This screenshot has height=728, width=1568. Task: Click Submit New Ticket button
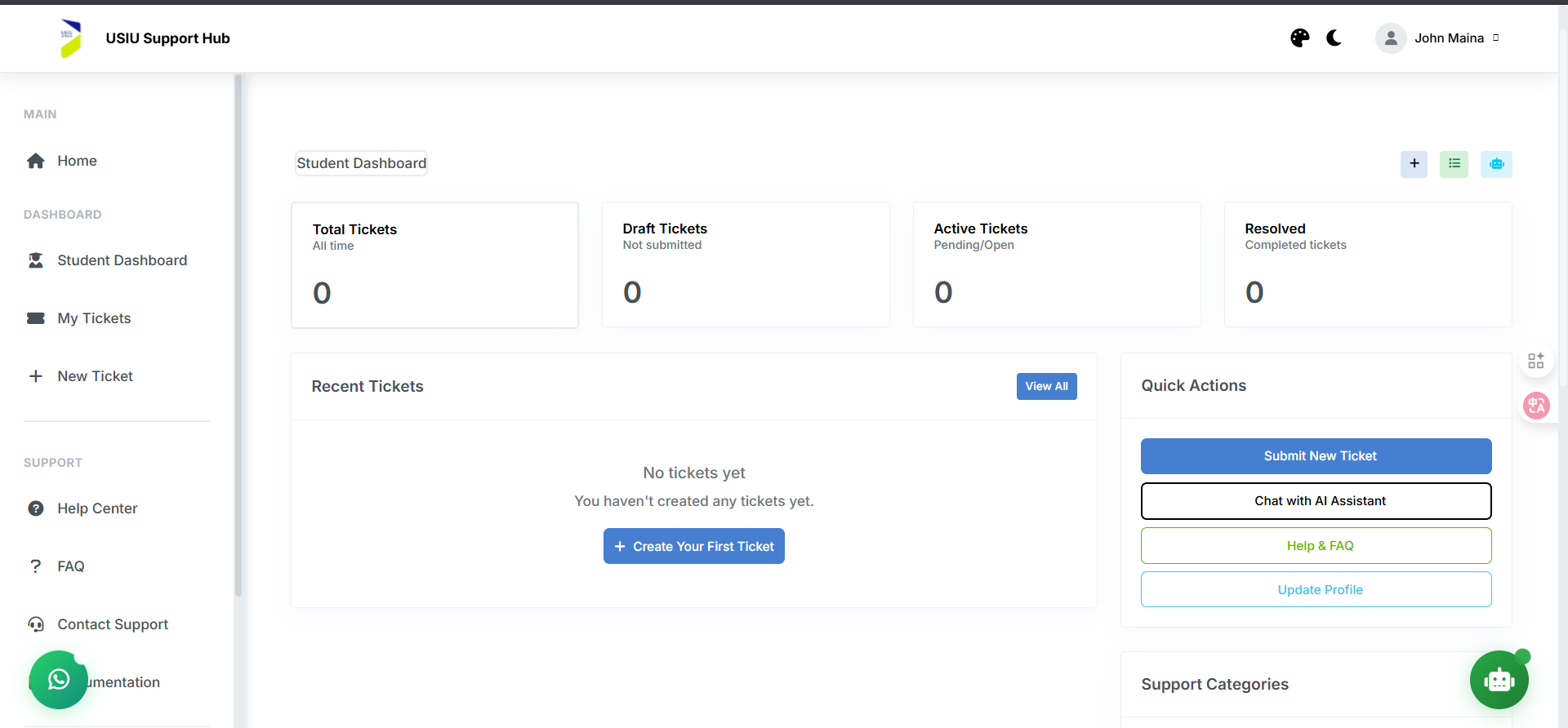click(1316, 456)
